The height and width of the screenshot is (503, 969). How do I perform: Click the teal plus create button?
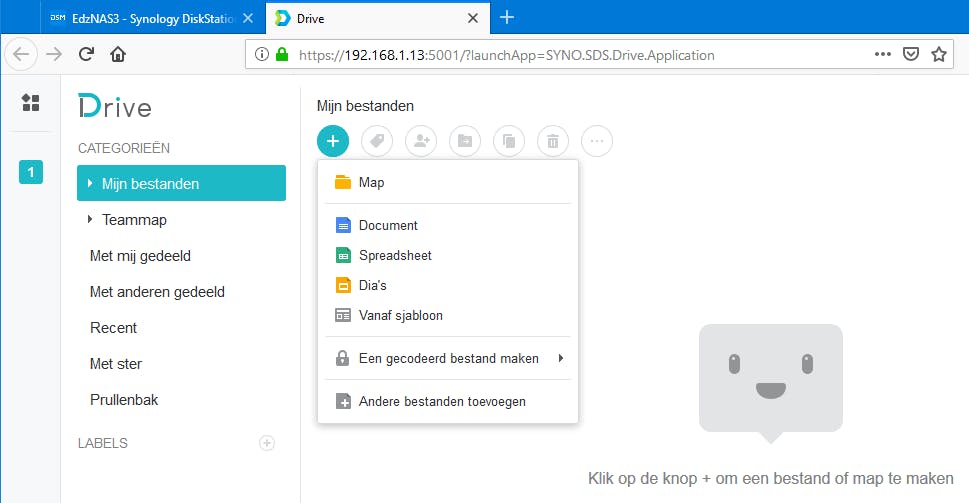pyautogui.click(x=332, y=141)
